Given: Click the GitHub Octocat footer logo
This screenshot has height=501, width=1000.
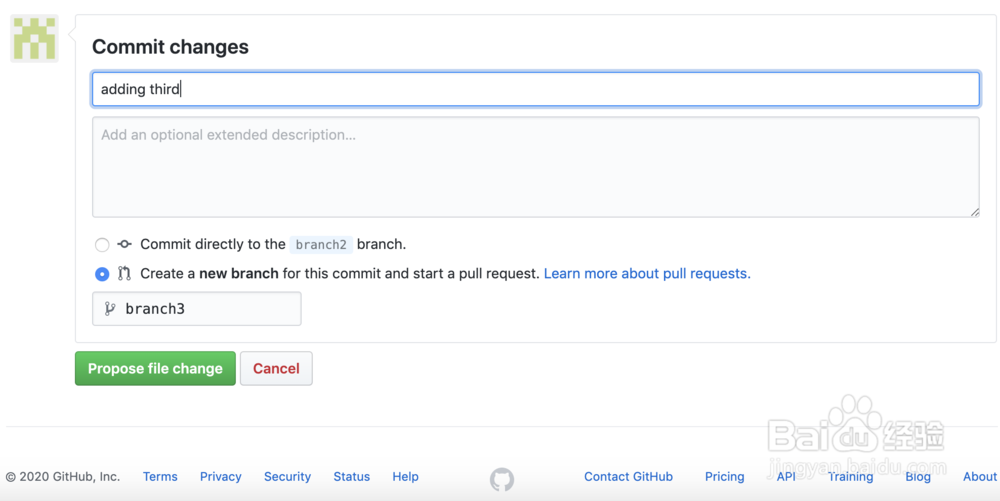Looking at the screenshot, I should click(x=502, y=479).
